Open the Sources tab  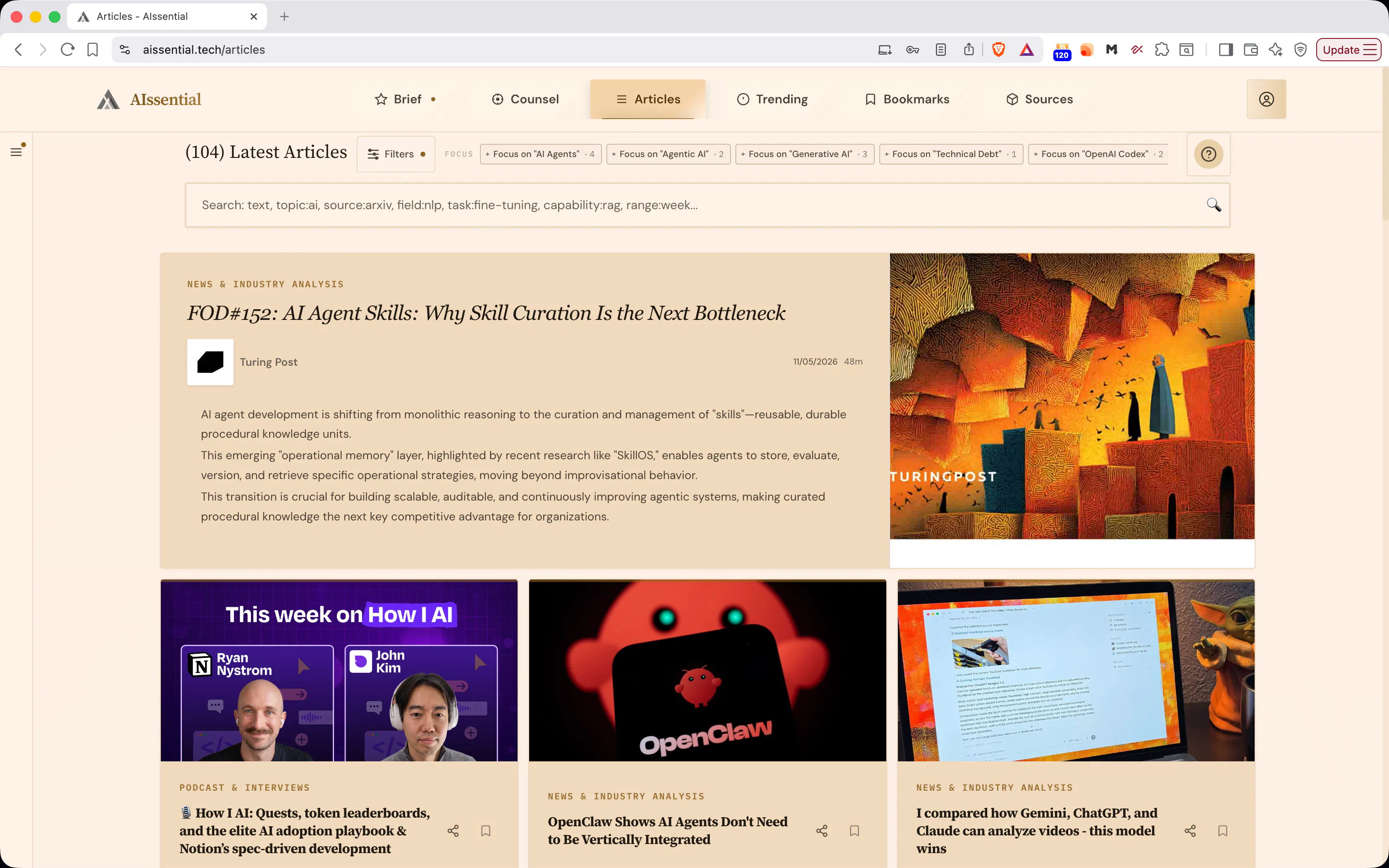pos(1039,99)
